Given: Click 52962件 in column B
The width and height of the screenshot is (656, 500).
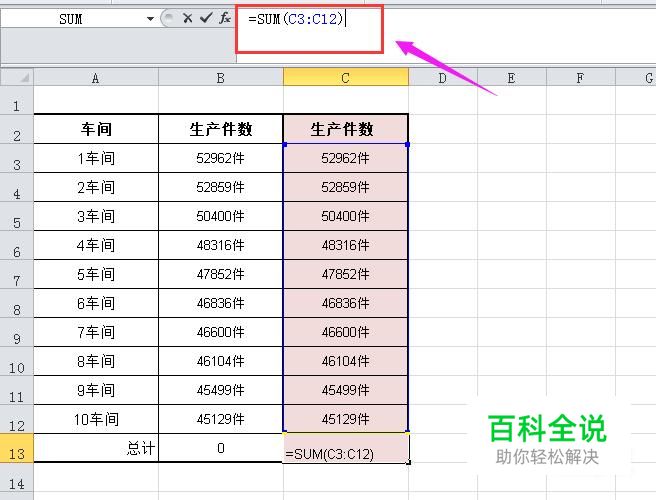Looking at the screenshot, I should click(221, 158).
